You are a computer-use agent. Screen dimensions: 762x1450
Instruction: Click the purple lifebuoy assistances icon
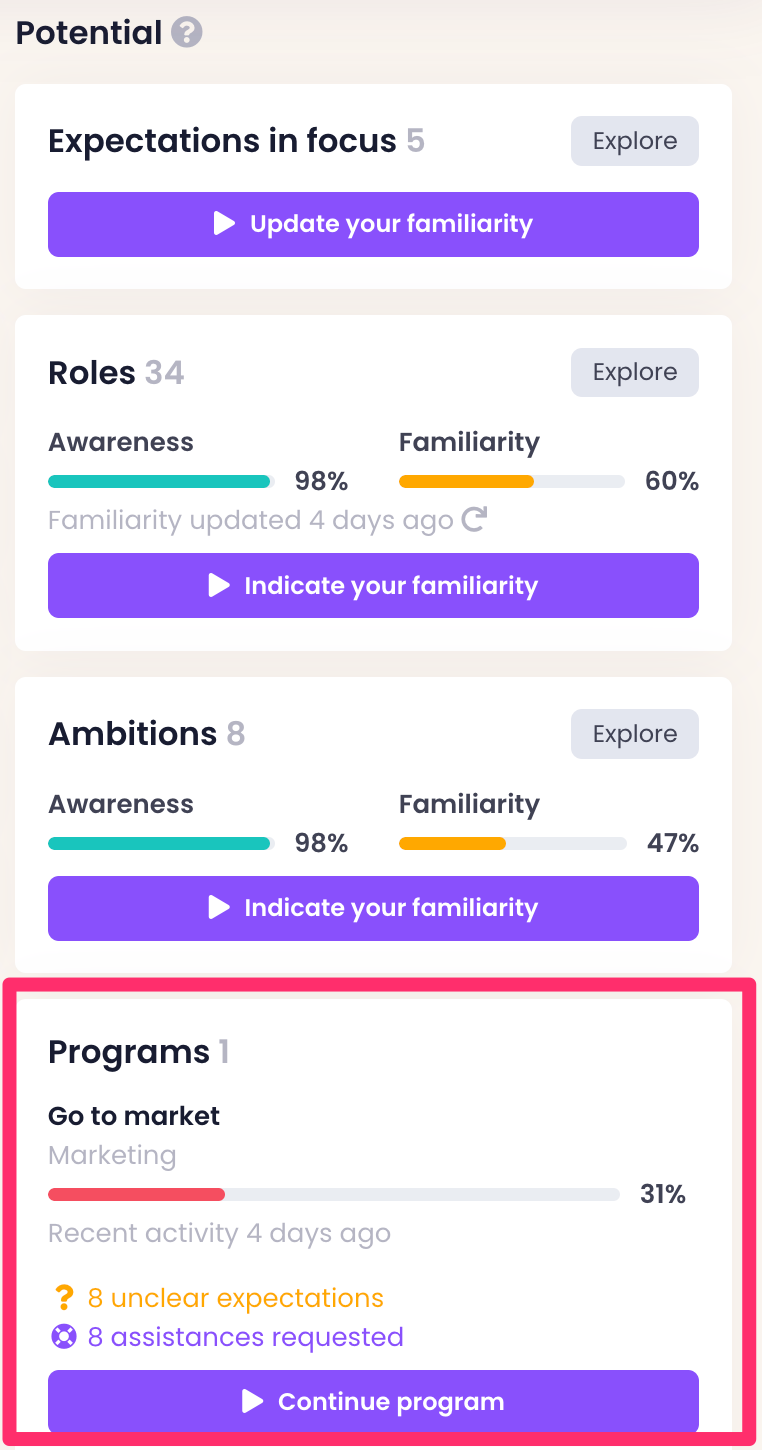(x=64, y=1337)
